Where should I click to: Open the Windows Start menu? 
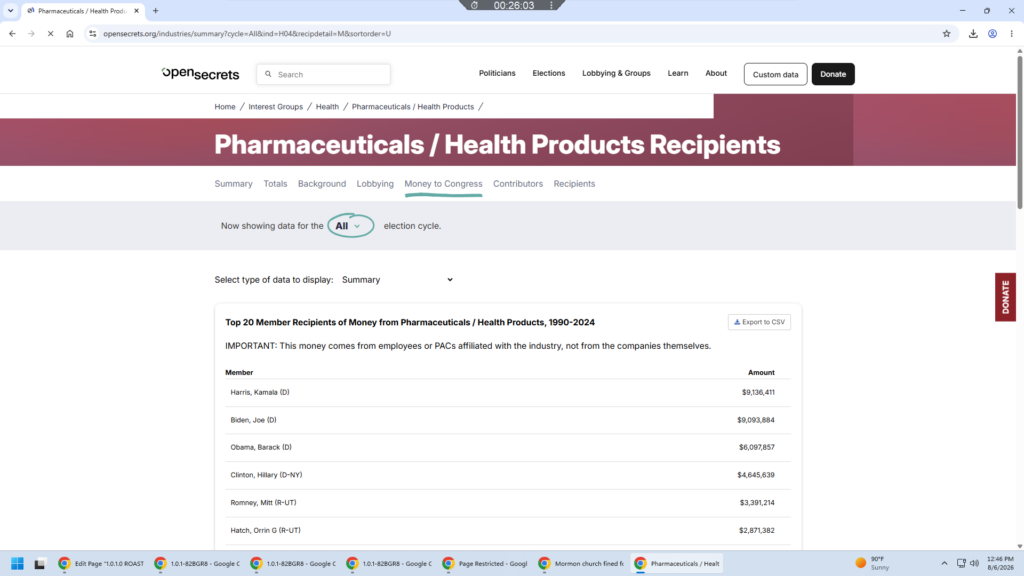point(18,563)
